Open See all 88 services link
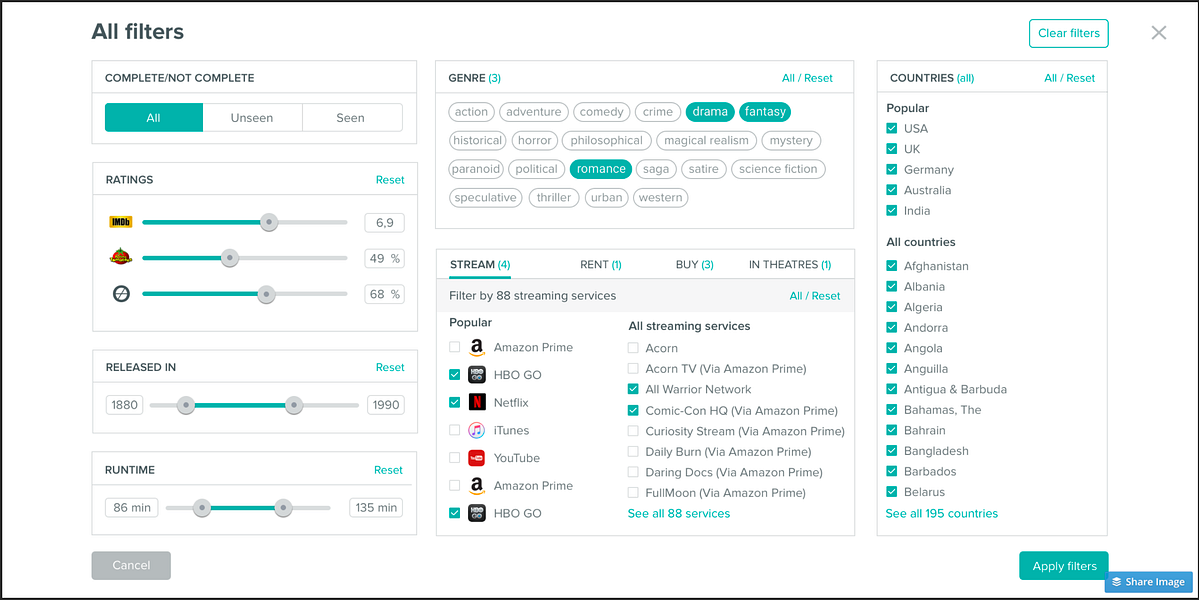The height and width of the screenshot is (600, 1199). point(679,514)
